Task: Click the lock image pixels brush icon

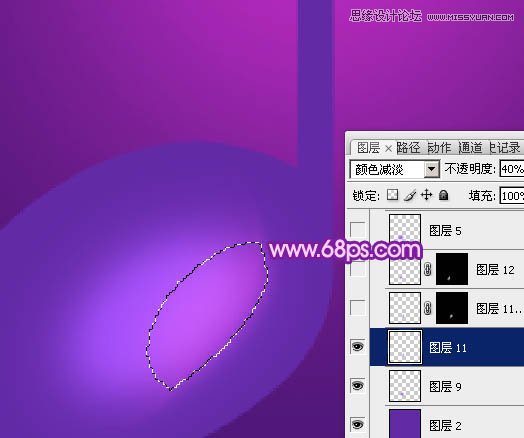Action: [410, 195]
